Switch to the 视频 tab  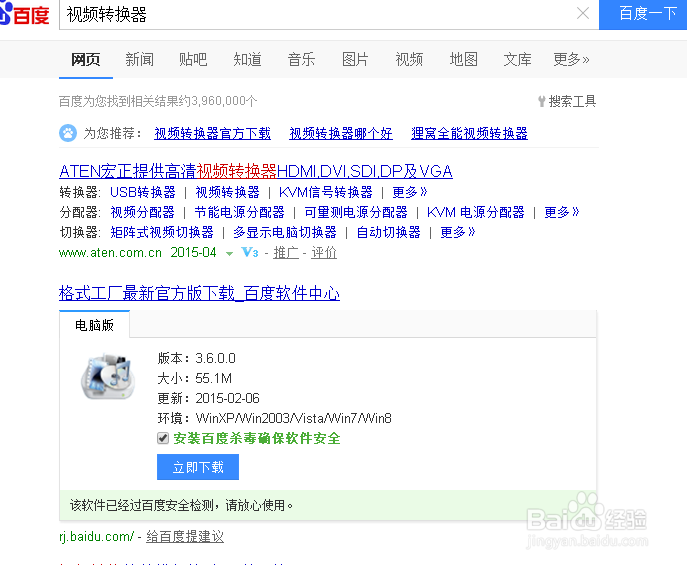click(409, 59)
